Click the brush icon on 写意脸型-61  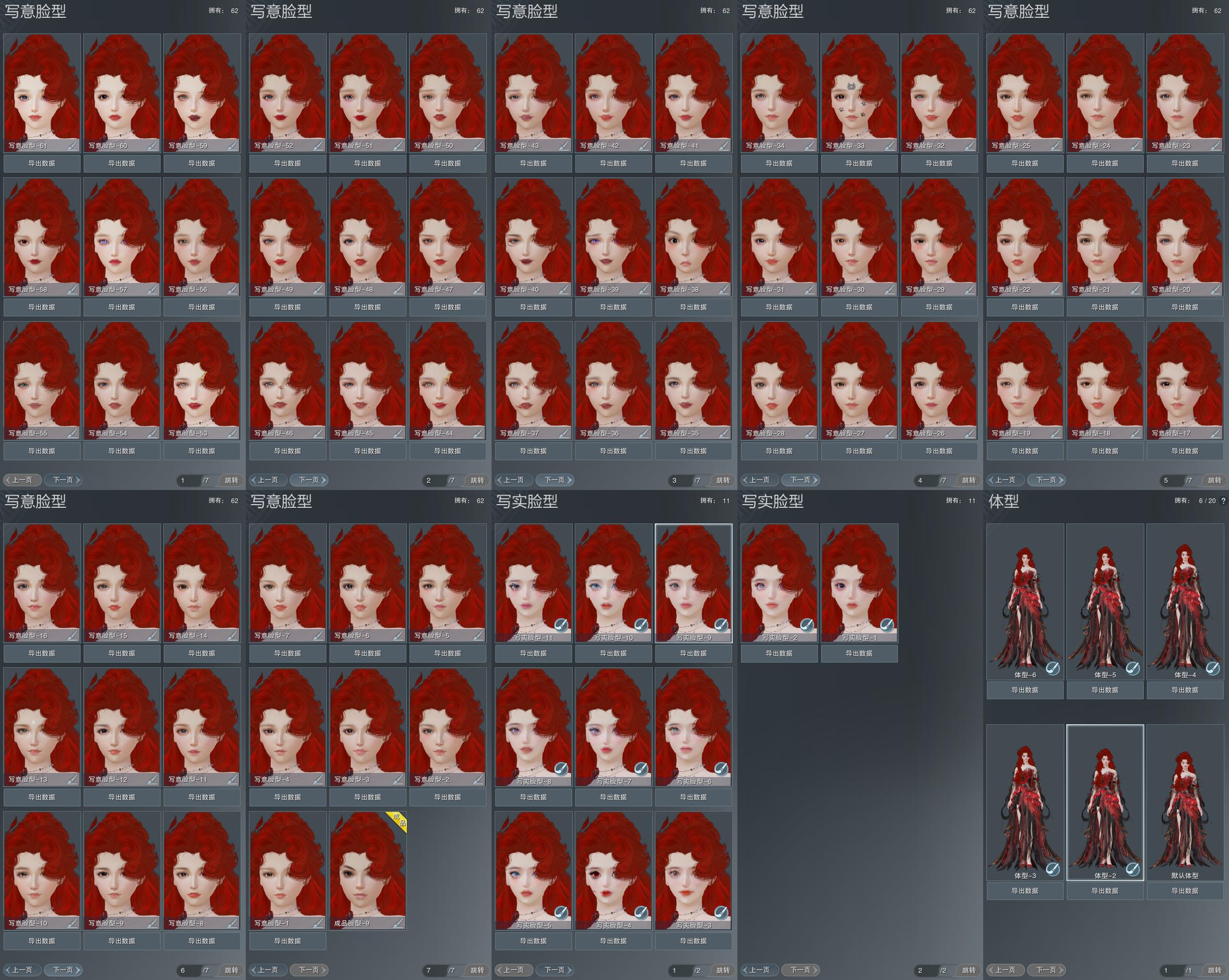[72, 146]
